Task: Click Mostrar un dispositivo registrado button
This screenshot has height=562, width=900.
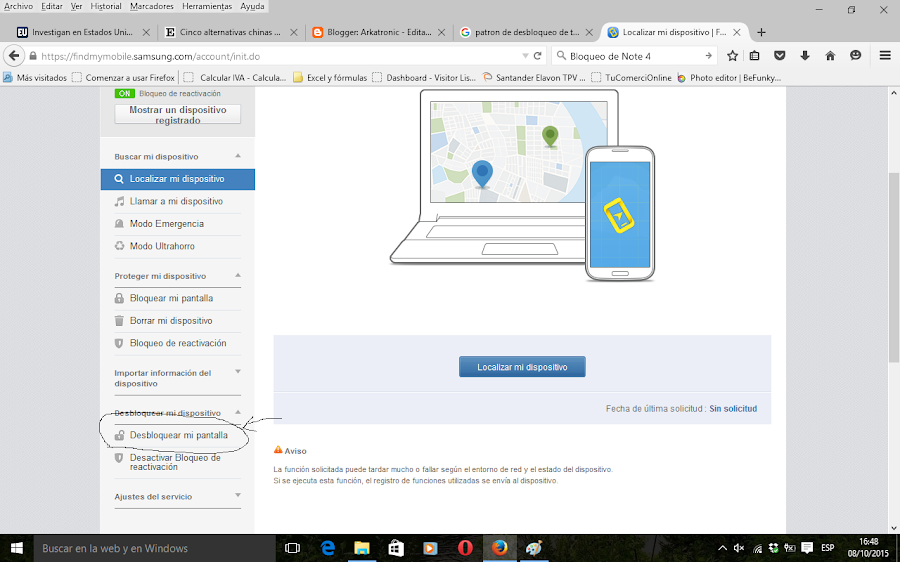Action: 177,114
